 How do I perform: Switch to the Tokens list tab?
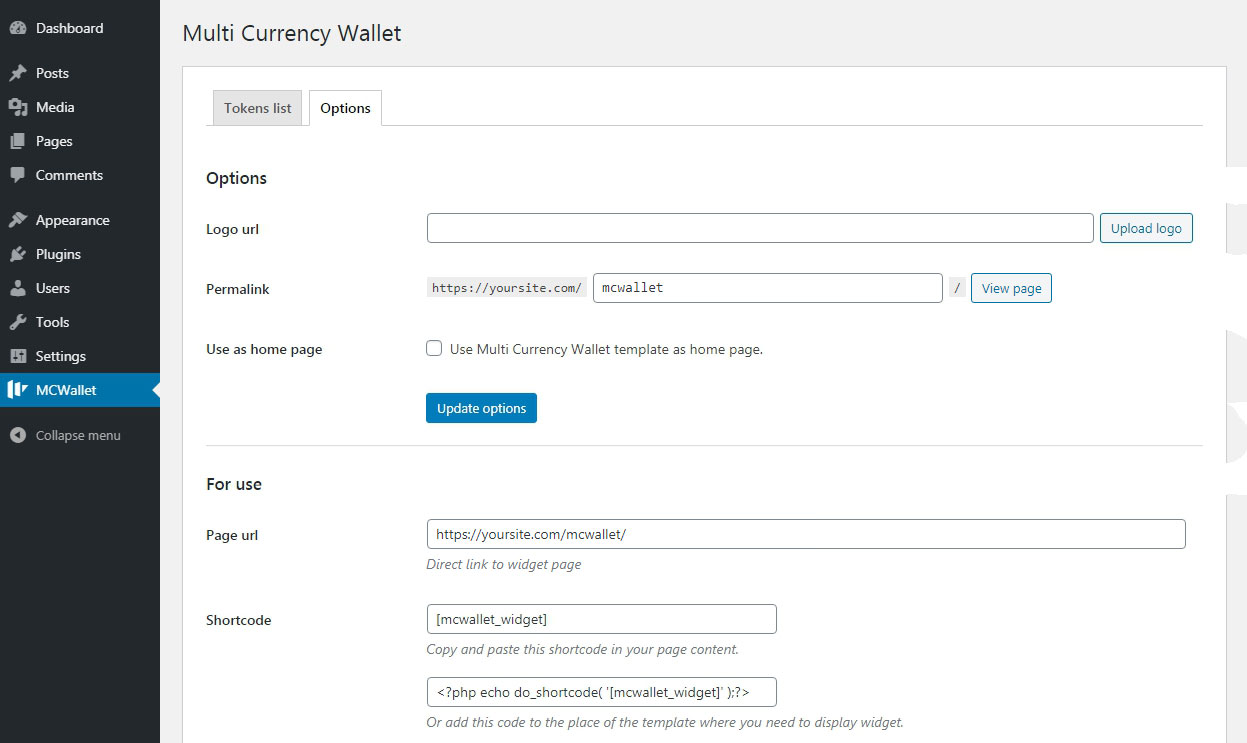258,108
